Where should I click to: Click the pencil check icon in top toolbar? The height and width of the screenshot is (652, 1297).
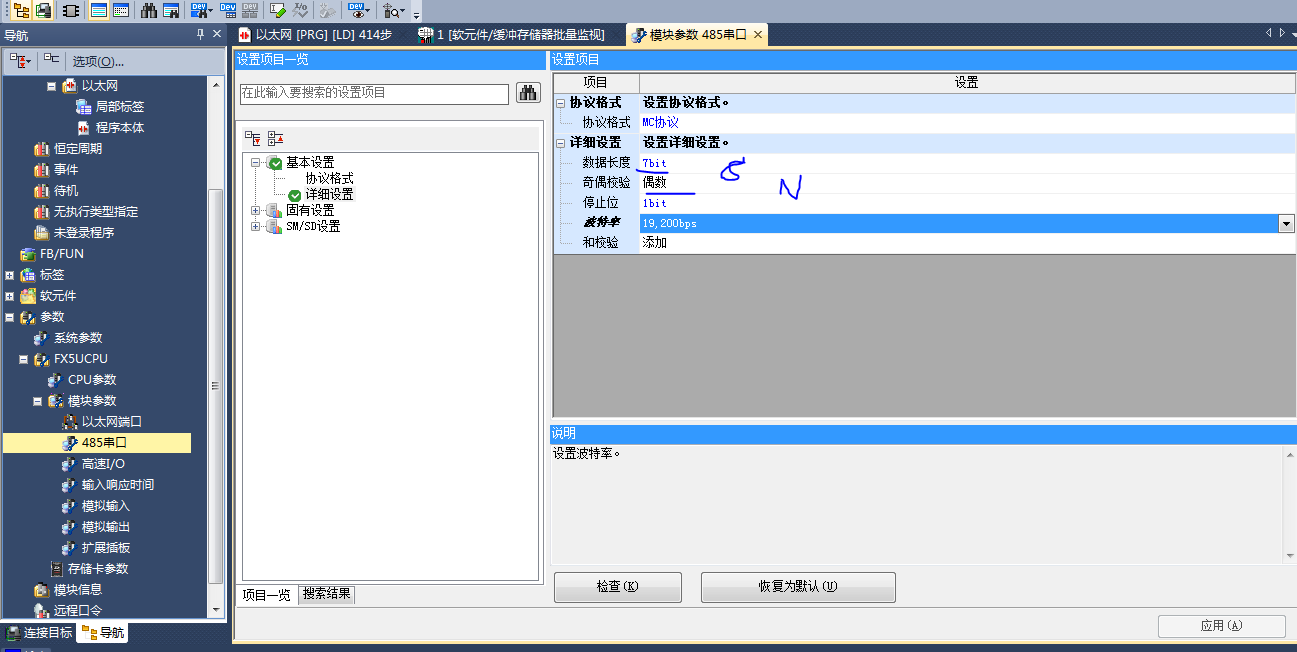(278, 11)
